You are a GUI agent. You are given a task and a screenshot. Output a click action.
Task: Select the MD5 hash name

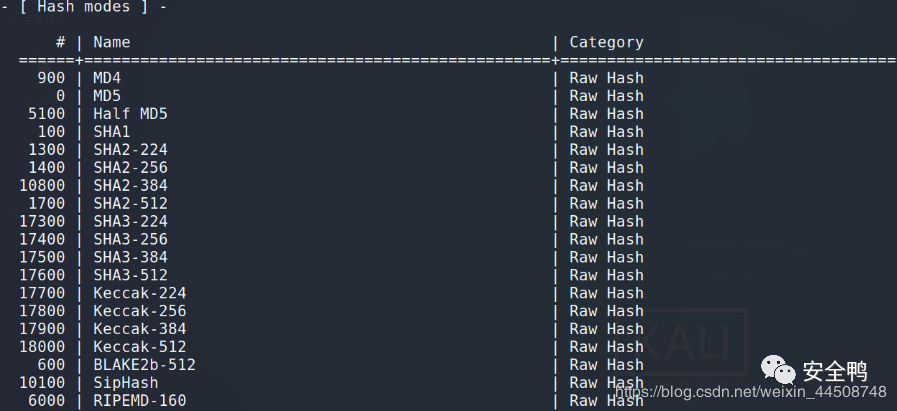point(107,96)
